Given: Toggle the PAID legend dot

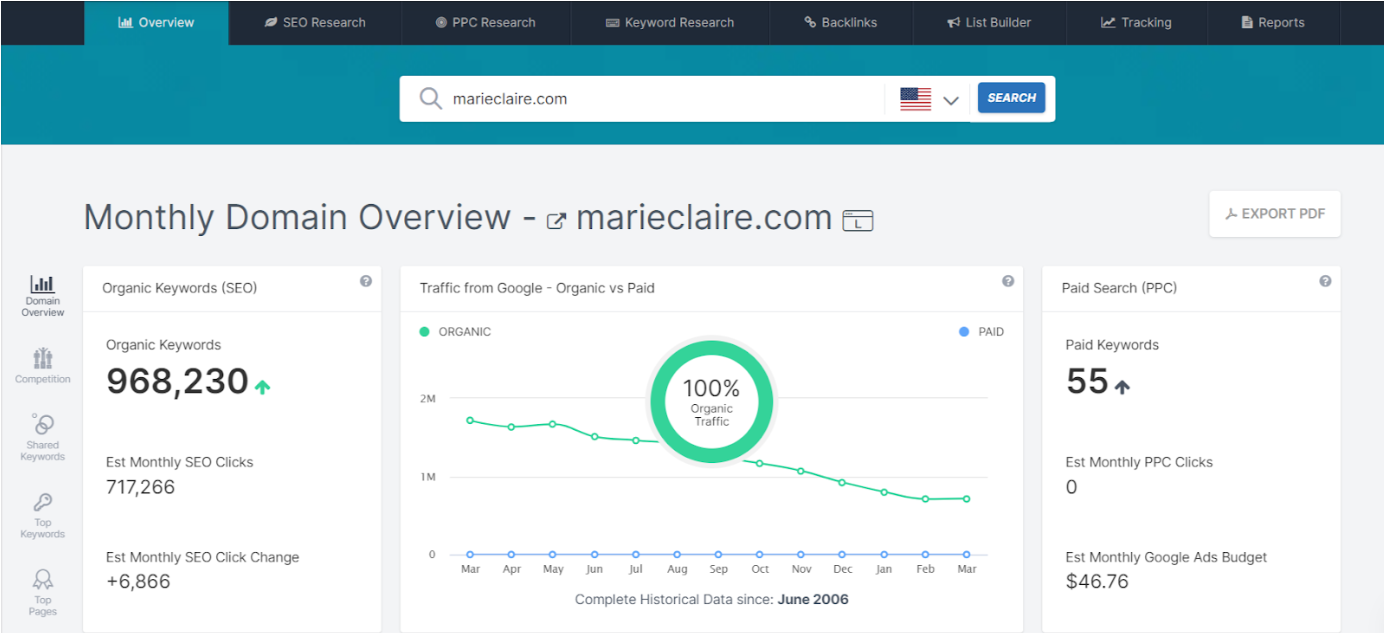Looking at the screenshot, I should pyautogui.click(x=964, y=332).
